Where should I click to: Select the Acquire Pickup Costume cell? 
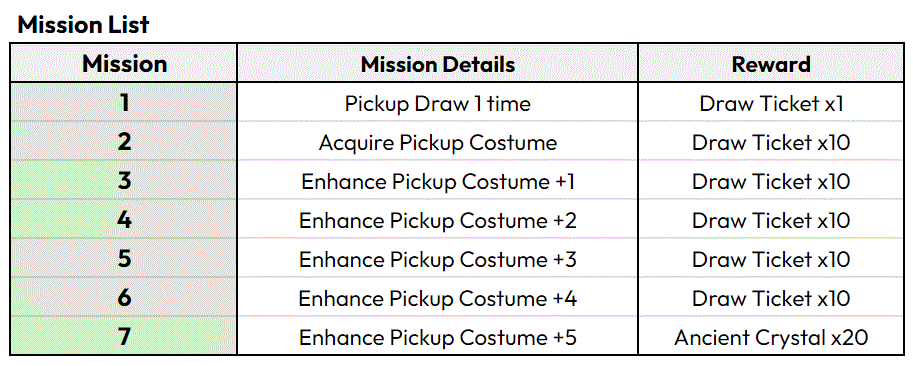click(x=437, y=142)
